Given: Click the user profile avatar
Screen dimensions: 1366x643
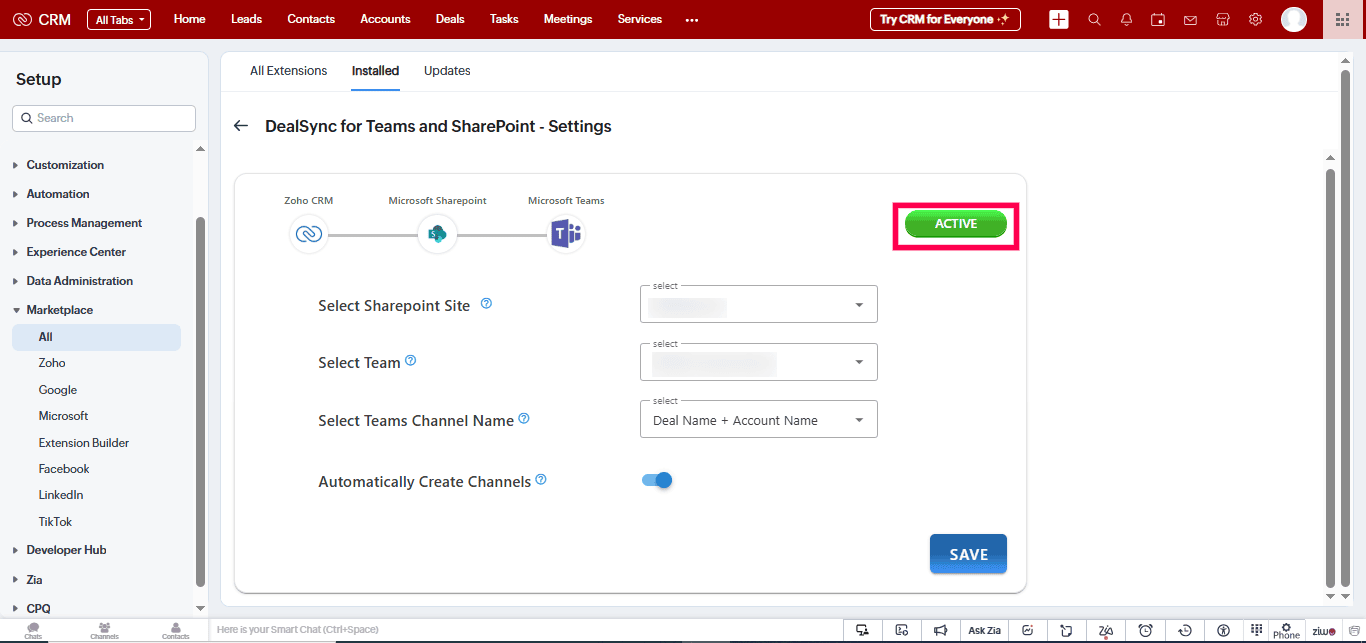Looking at the screenshot, I should [x=1294, y=19].
